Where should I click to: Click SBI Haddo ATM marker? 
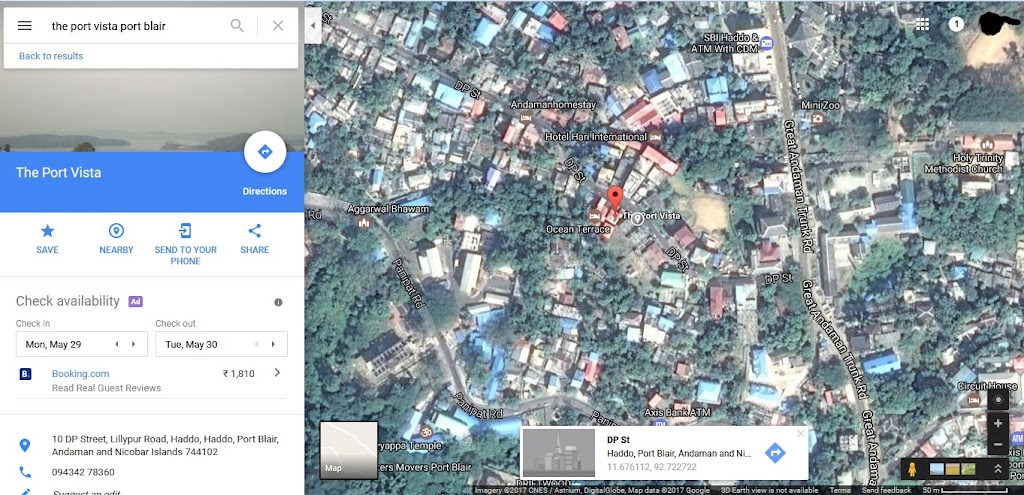(767, 43)
